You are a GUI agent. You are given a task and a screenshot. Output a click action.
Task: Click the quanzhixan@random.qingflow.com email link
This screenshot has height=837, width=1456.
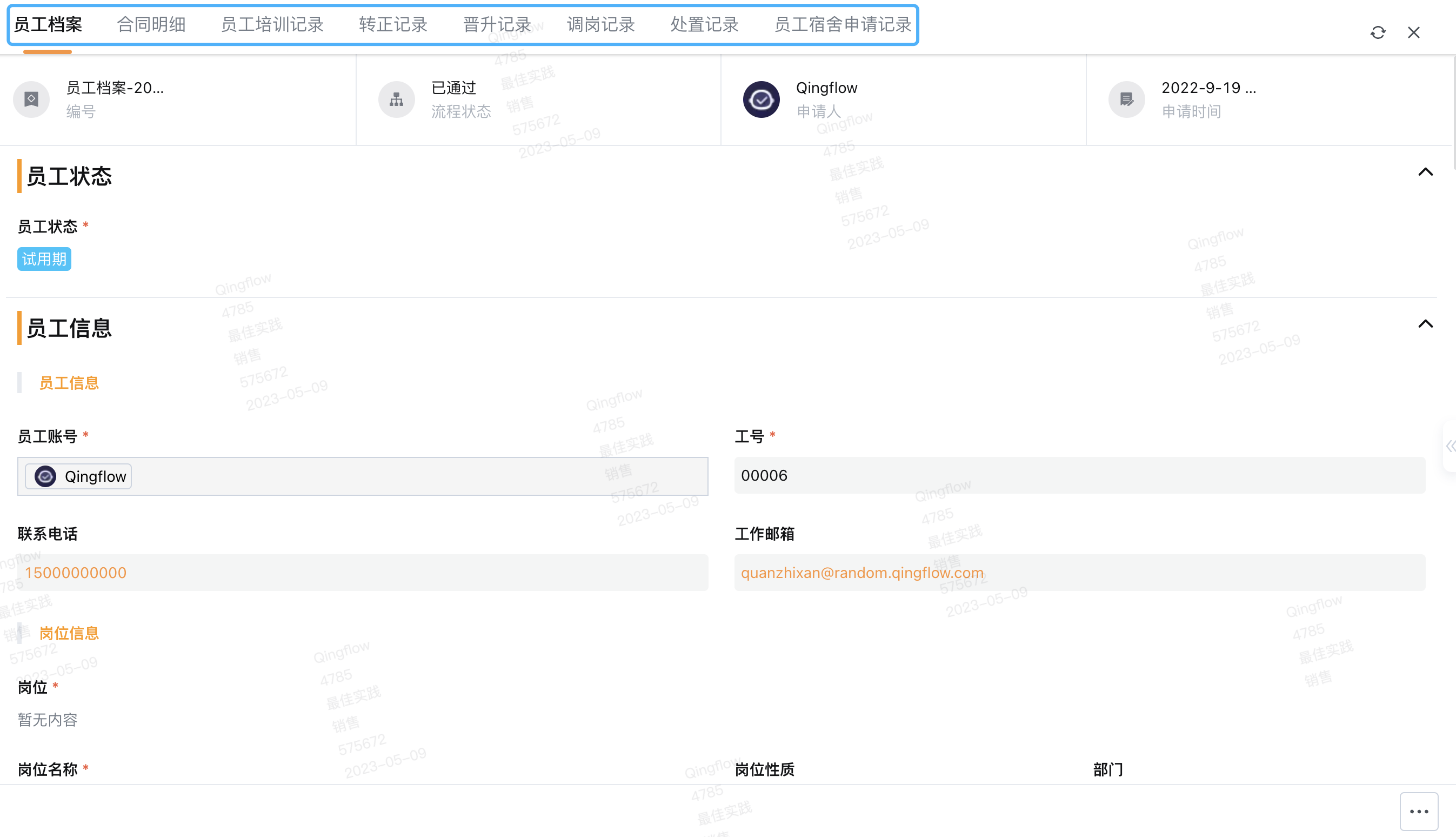coord(862,573)
